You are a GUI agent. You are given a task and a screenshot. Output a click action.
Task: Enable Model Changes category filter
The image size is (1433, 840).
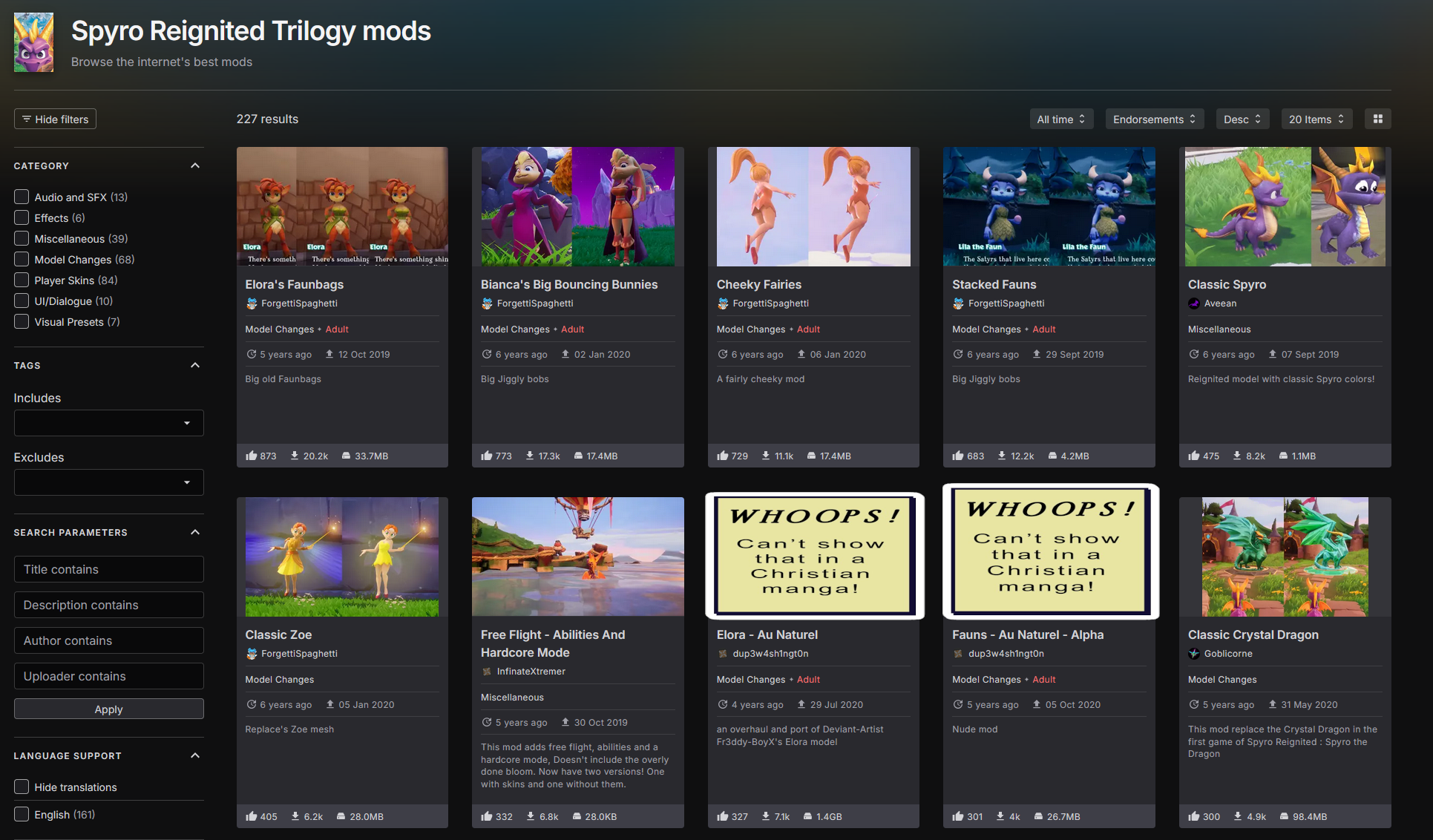click(x=22, y=259)
